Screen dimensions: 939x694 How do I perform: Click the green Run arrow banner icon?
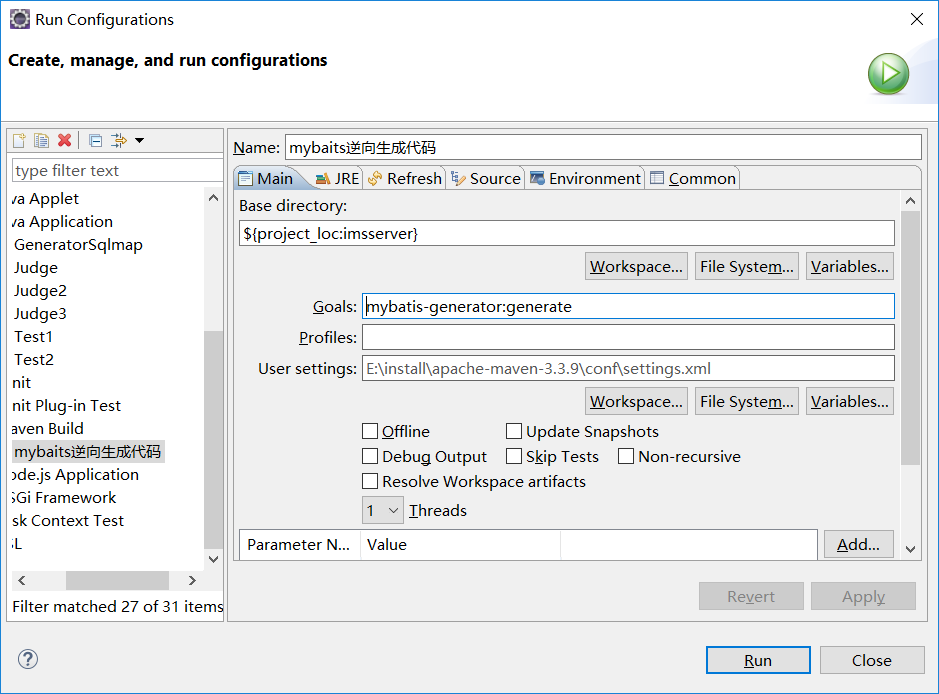[888, 74]
